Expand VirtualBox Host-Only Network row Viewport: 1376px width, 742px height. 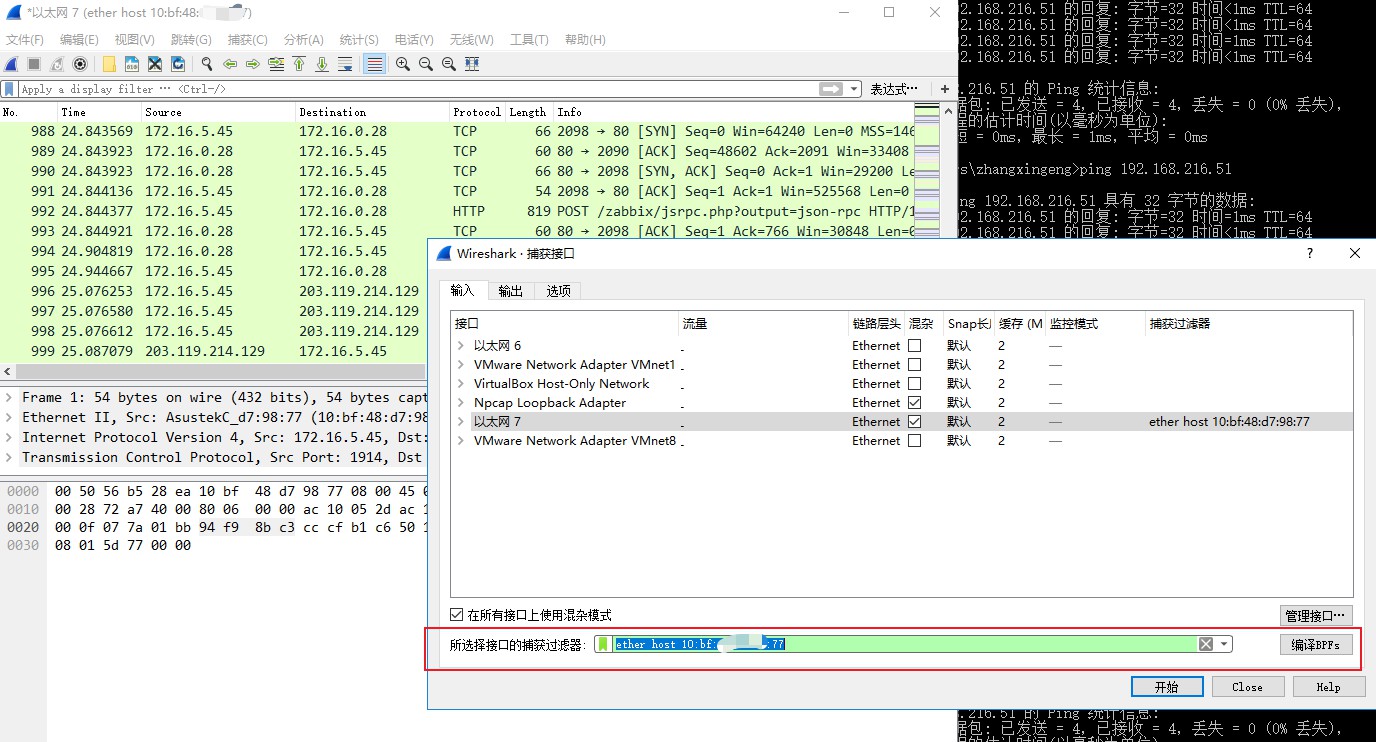click(461, 384)
